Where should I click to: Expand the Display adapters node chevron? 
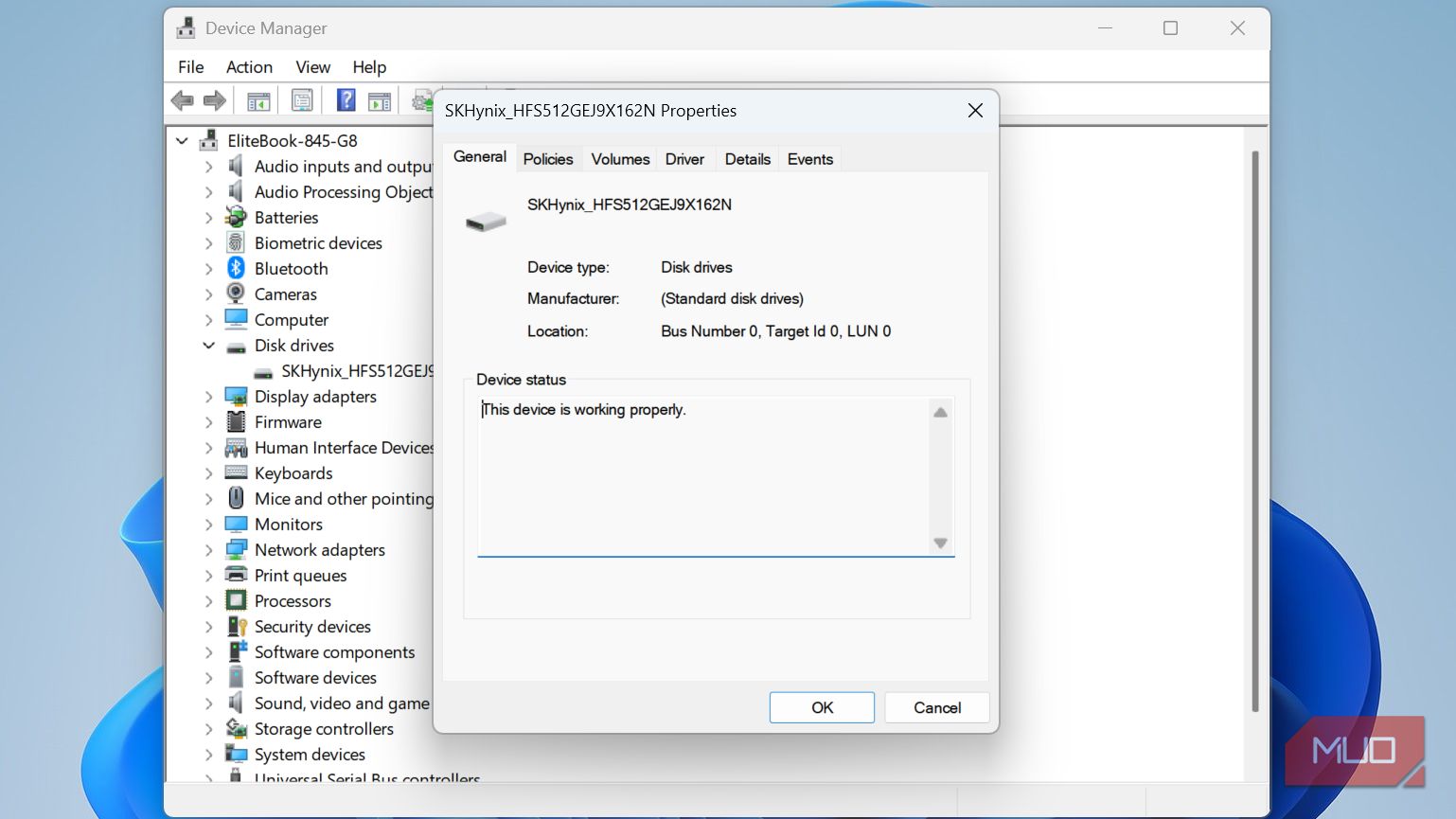coord(209,397)
